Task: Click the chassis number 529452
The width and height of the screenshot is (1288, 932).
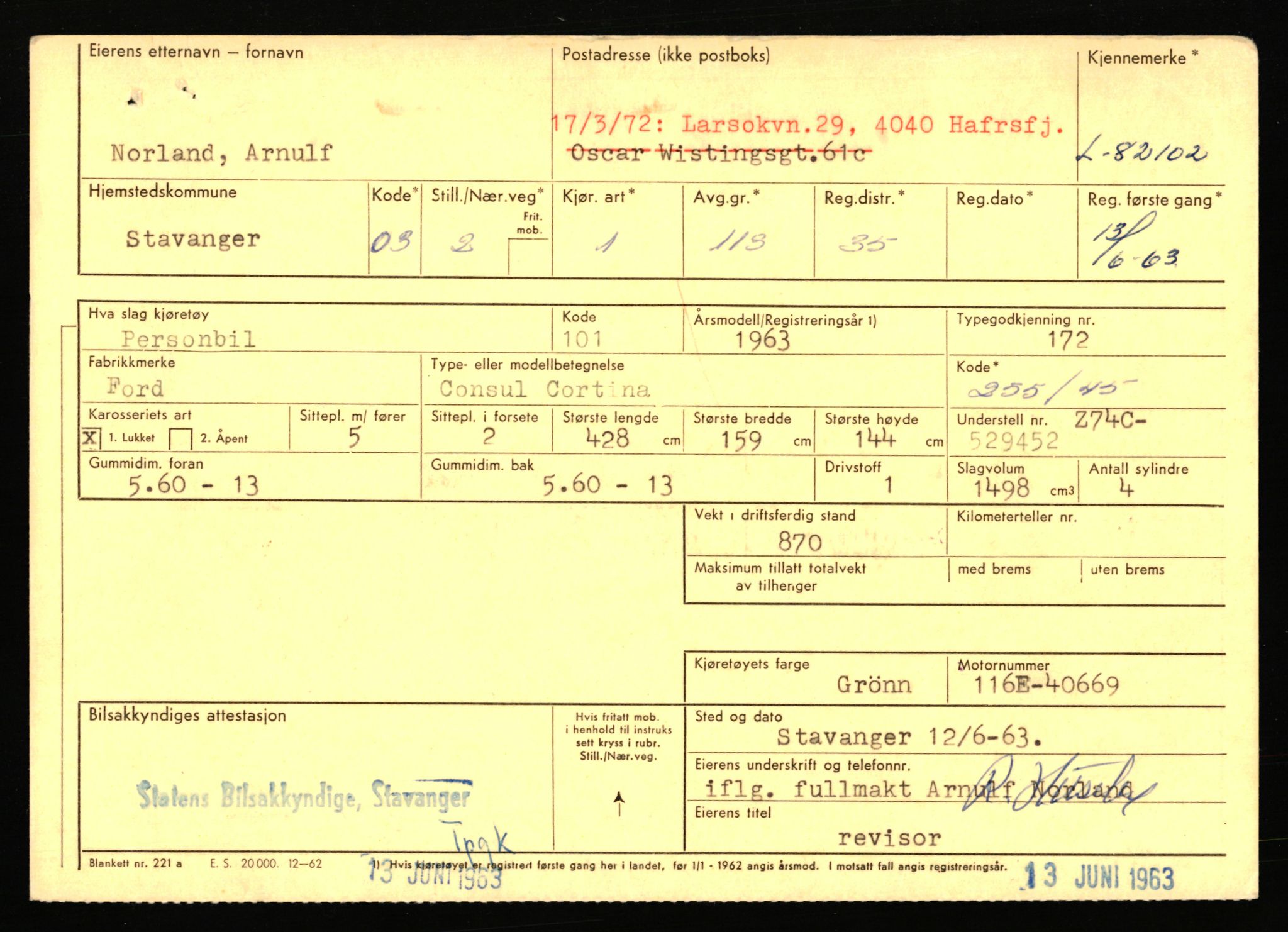Action: pyautogui.click(x=1014, y=441)
